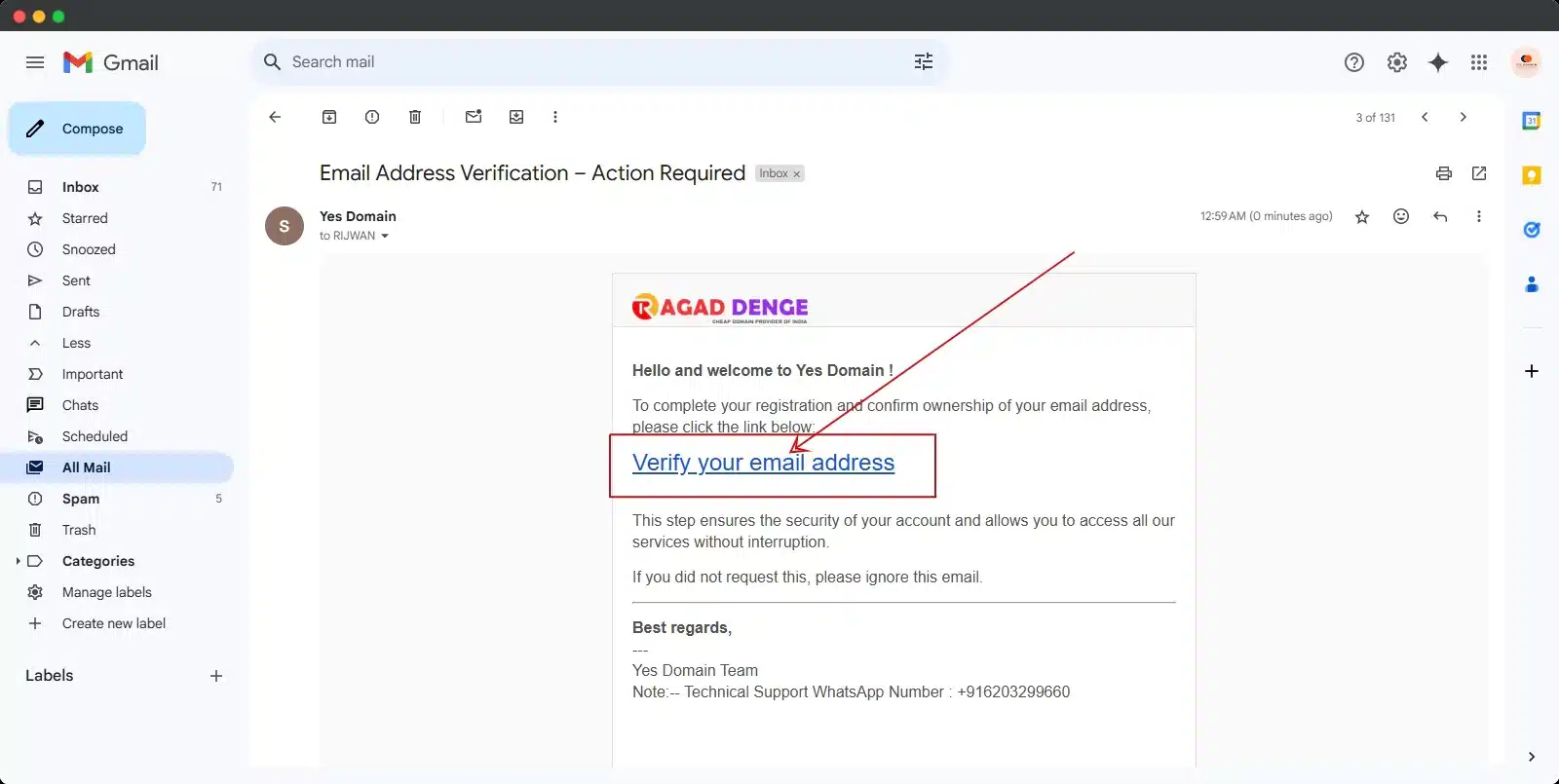Archive this email
This screenshot has height=784, width=1559.
coord(329,117)
